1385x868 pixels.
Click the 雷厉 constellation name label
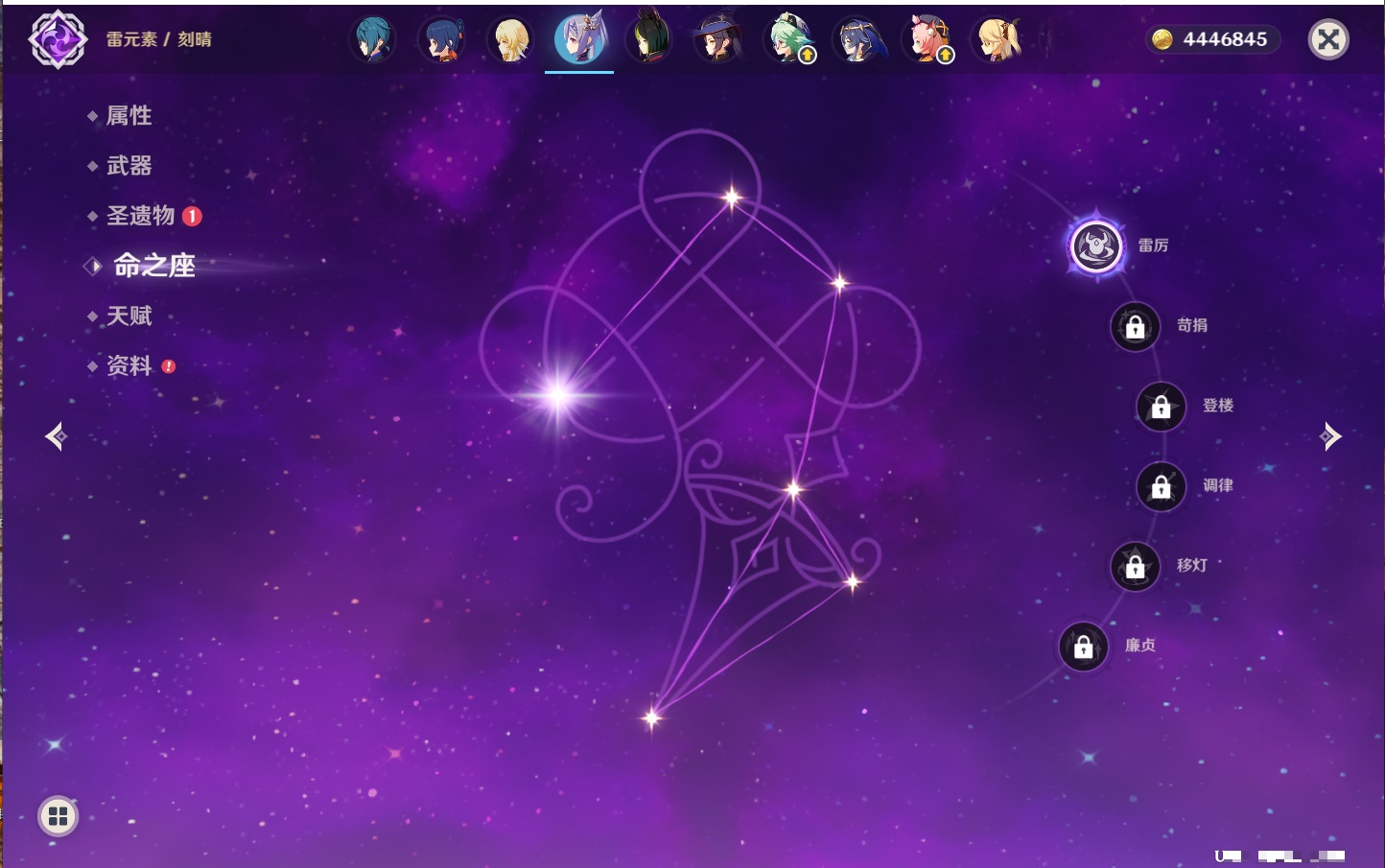pos(1153,246)
